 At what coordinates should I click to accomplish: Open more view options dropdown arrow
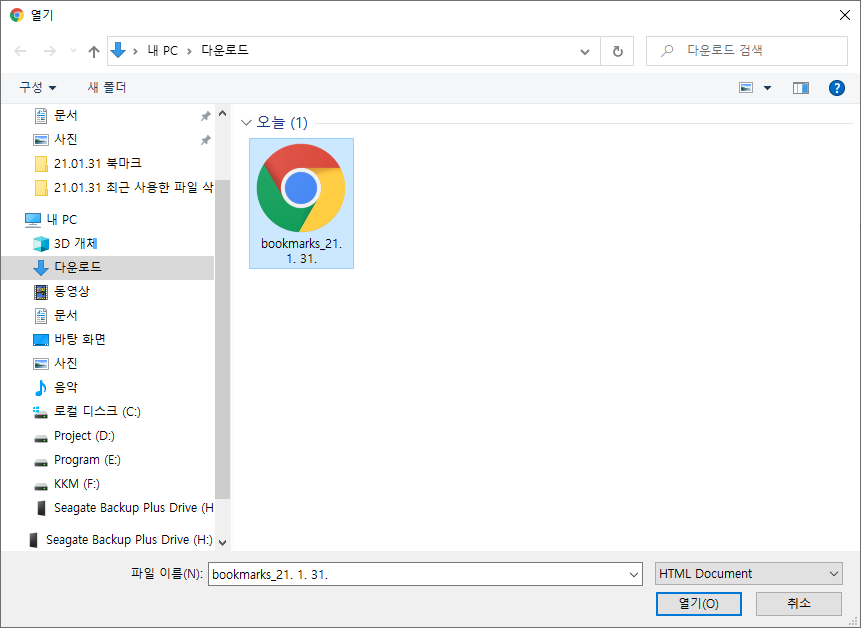[x=768, y=88]
